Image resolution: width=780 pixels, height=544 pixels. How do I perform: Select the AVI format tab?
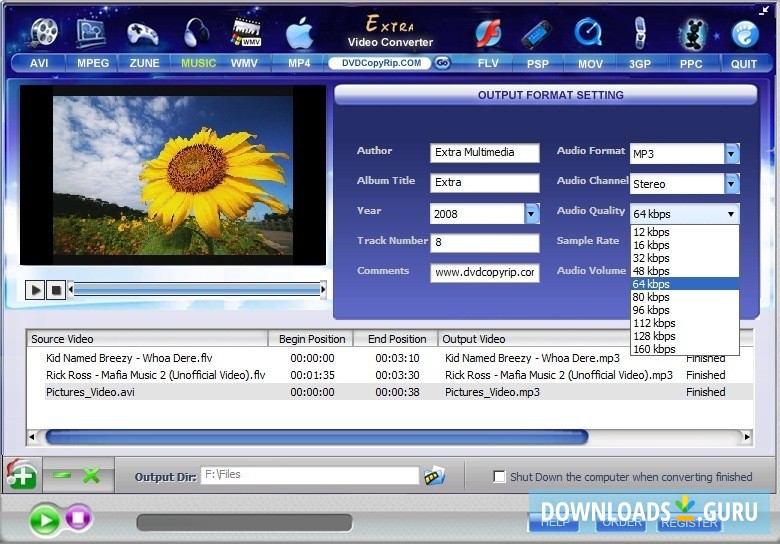click(x=39, y=63)
